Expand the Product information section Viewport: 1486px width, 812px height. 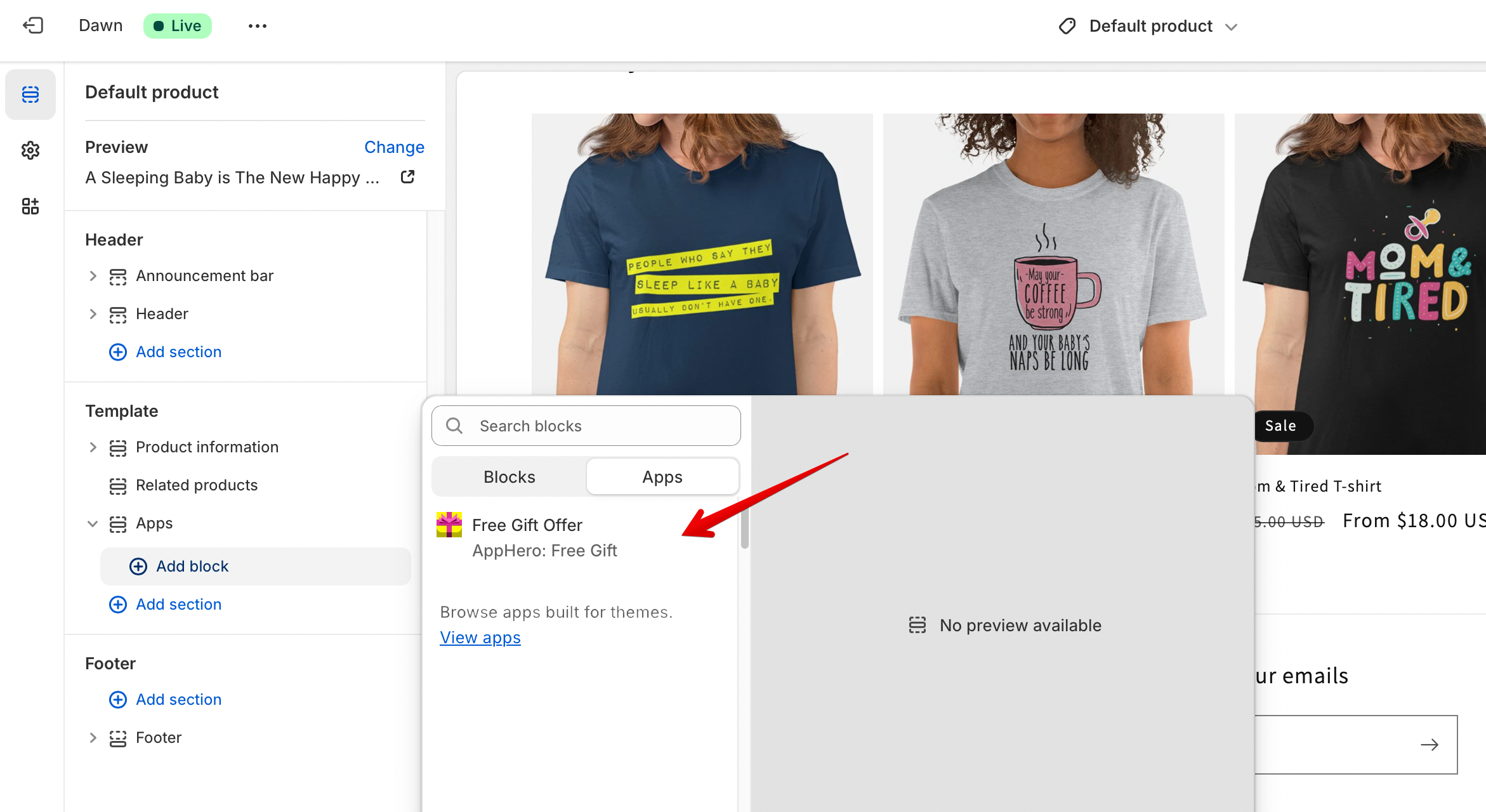93,447
